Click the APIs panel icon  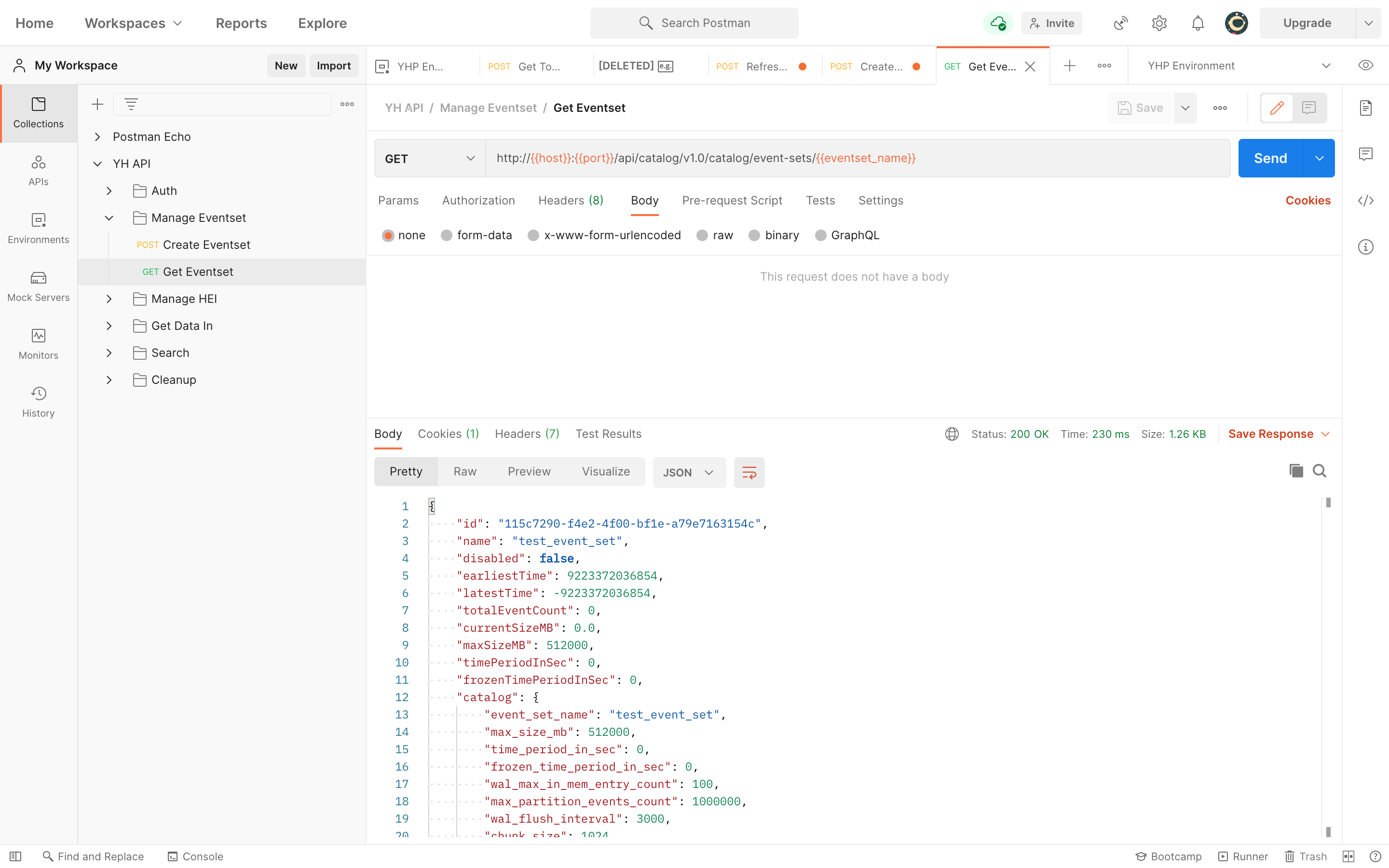pyautogui.click(x=38, y=170)
